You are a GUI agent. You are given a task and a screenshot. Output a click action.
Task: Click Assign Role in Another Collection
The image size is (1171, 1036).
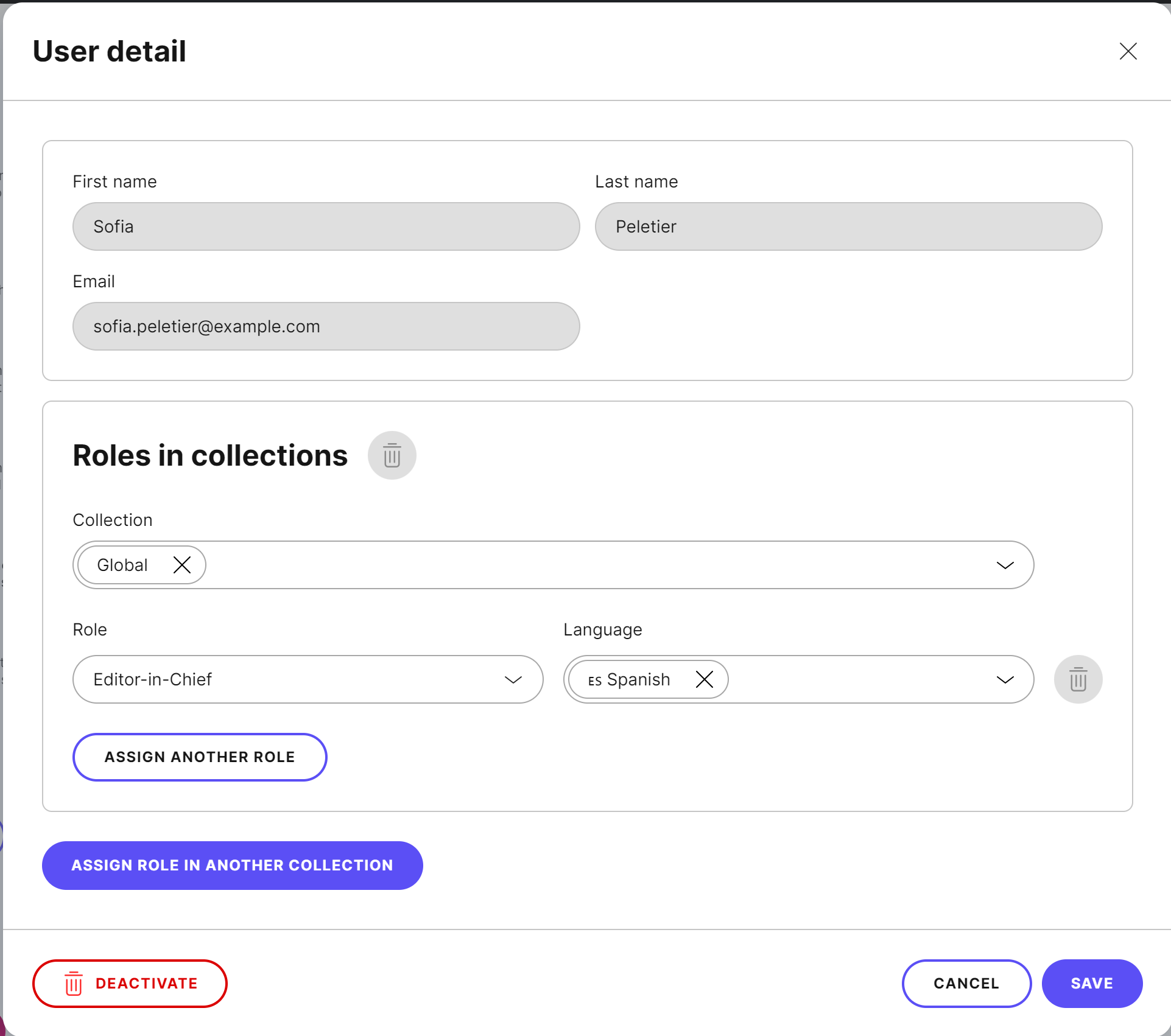[232, 866]
